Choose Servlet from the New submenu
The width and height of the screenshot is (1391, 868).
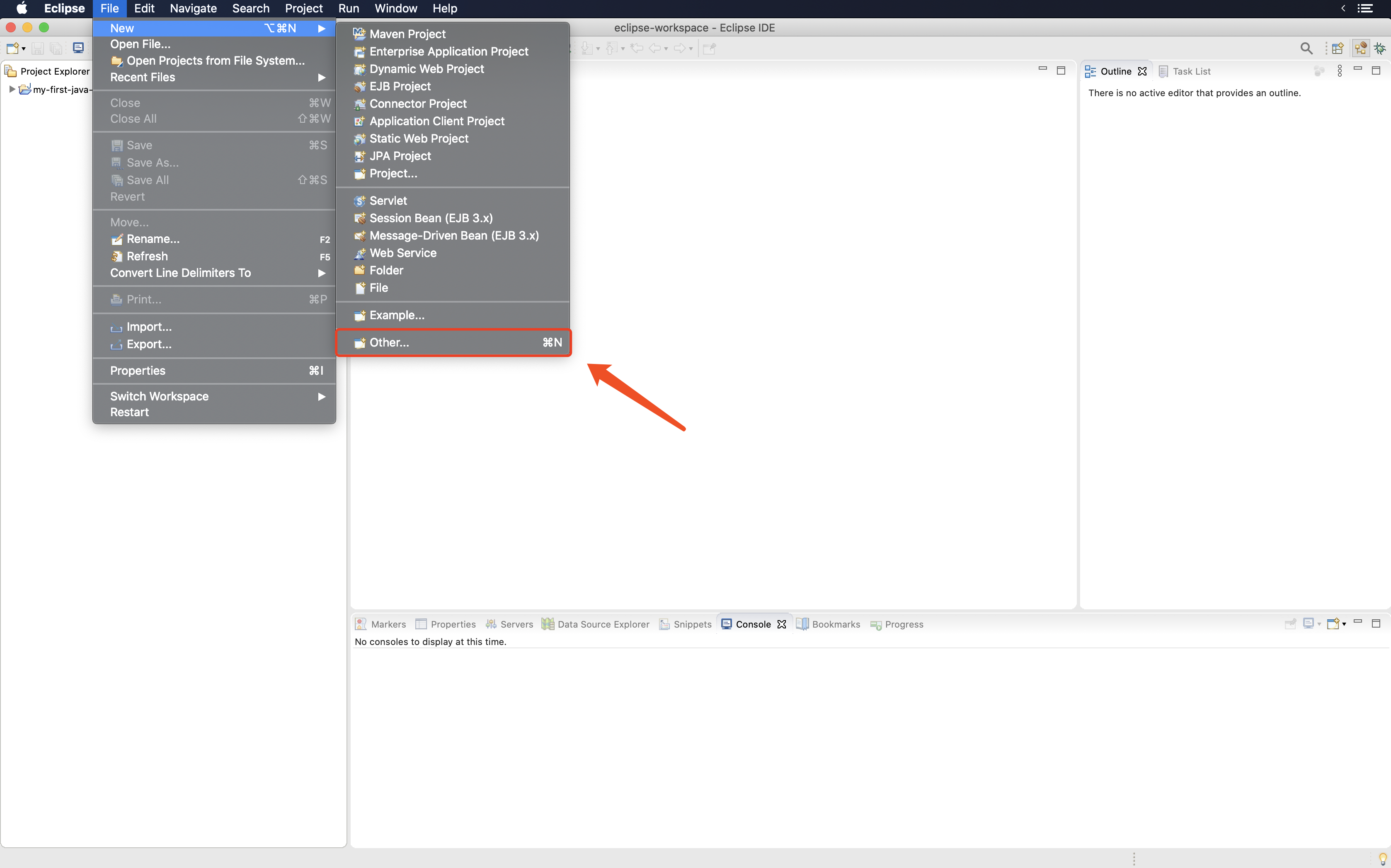[x=453, y=200]
